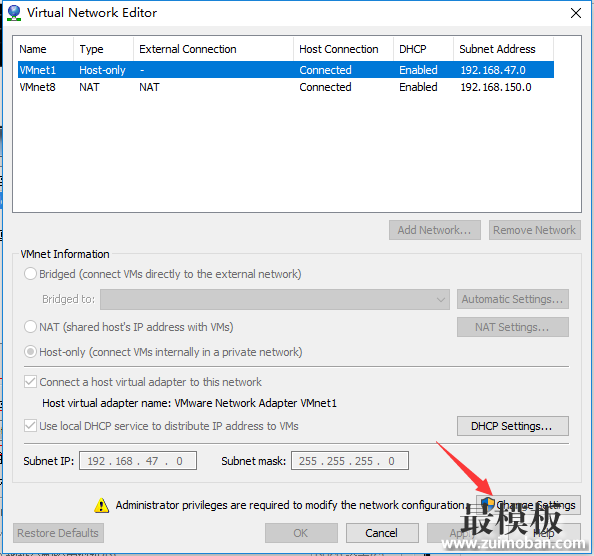The height and width of the screenshot is (556, 594).
Task: Toggle Connect a host virtual adapter checkbox
Action: point(30,382)
